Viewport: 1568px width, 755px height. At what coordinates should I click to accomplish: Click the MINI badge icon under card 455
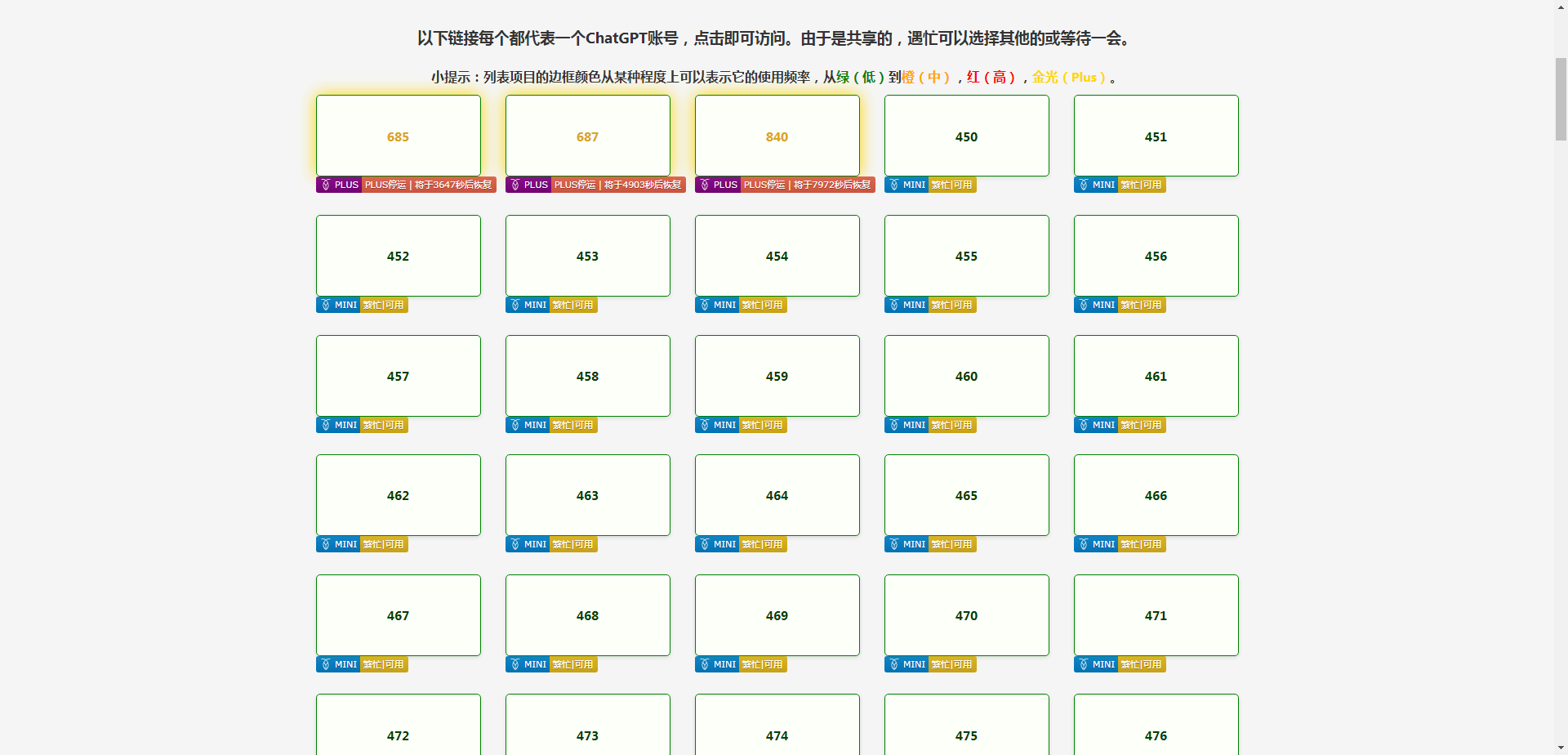(x=894, y=305)
